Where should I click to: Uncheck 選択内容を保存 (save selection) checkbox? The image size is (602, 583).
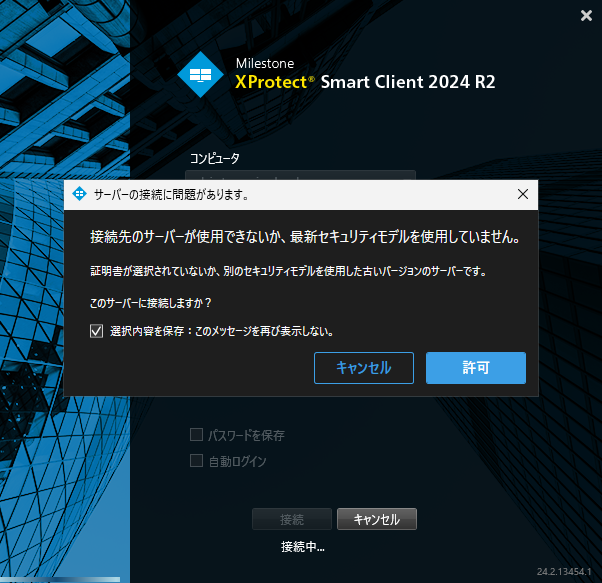click(96, 331)
